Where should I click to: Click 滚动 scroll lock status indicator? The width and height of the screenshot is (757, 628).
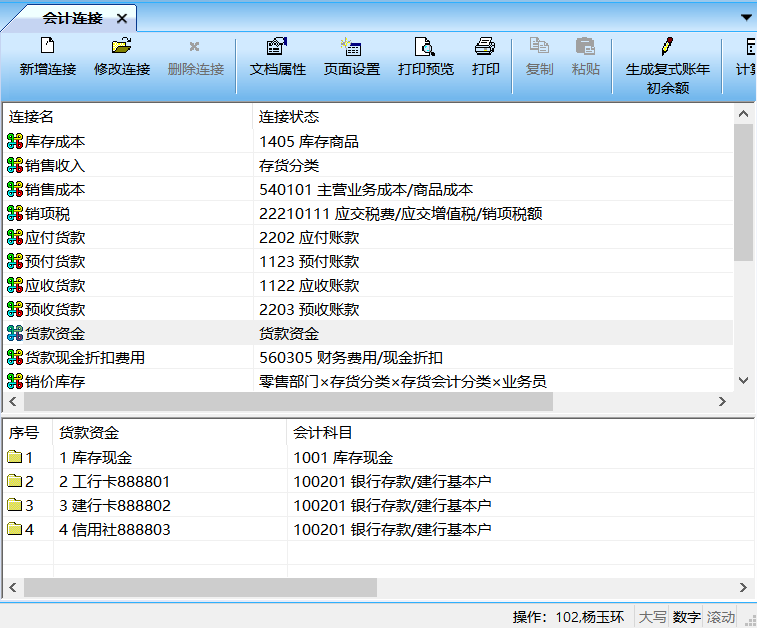[x=721, y=617]
